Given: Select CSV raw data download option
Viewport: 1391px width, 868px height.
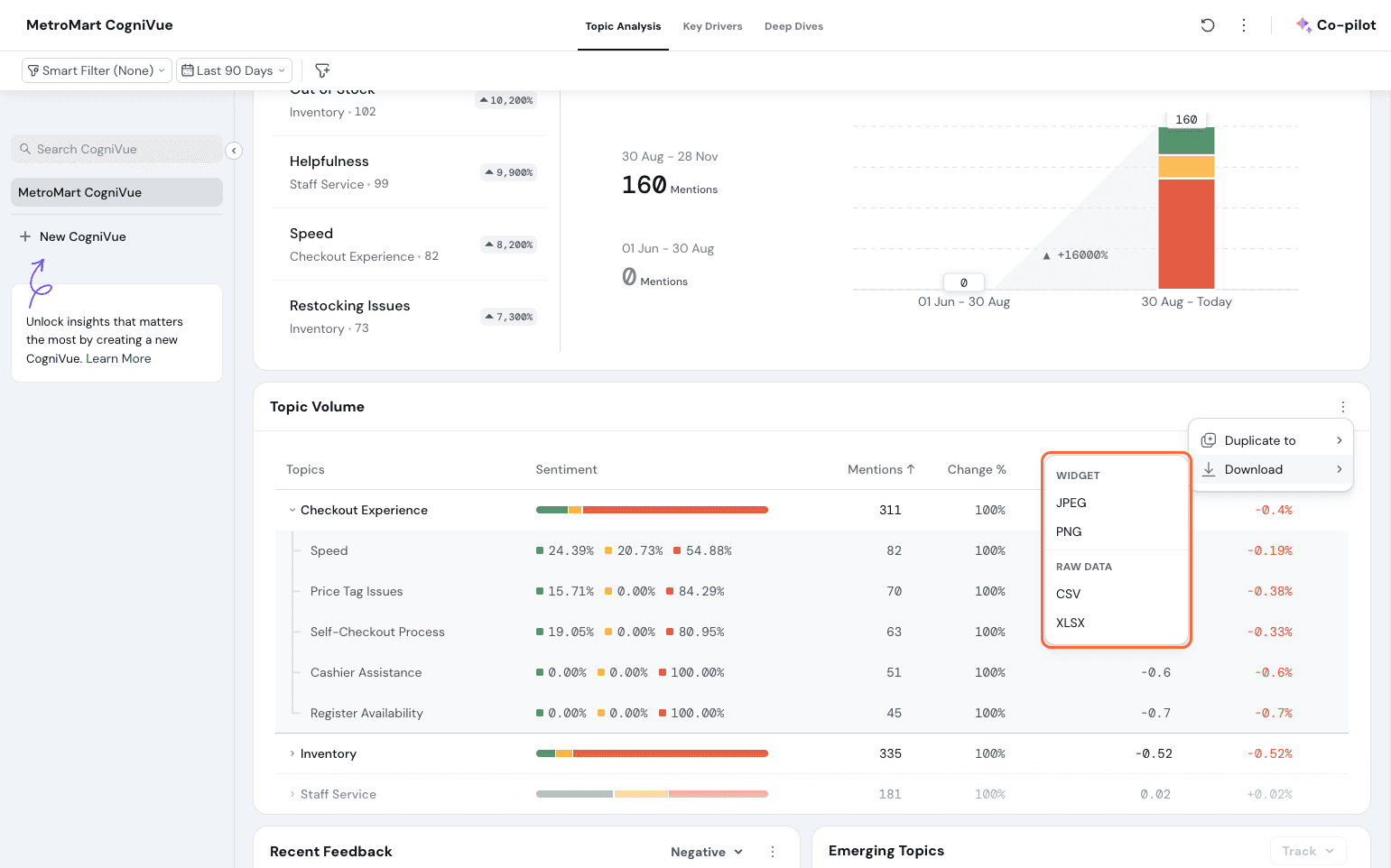Looking at the screenshot, I should point(1068,594).
